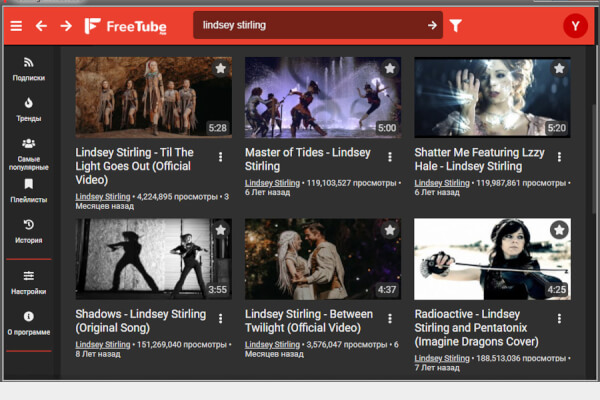Play Between Twilight thumbnail

[323, 259]
